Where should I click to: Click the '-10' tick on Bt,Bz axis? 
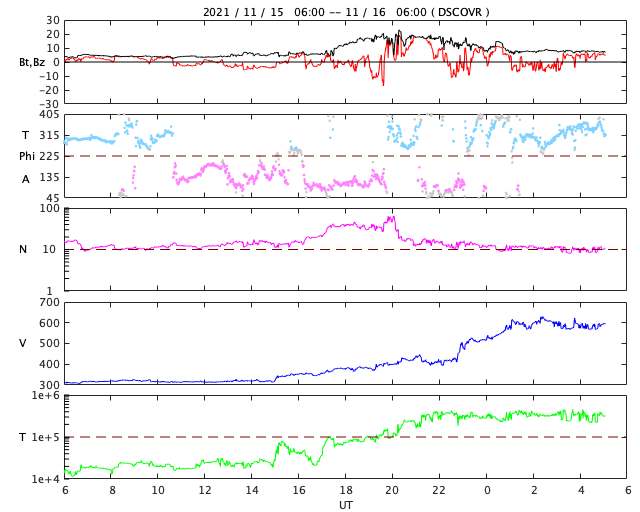[x=49, y=76]
